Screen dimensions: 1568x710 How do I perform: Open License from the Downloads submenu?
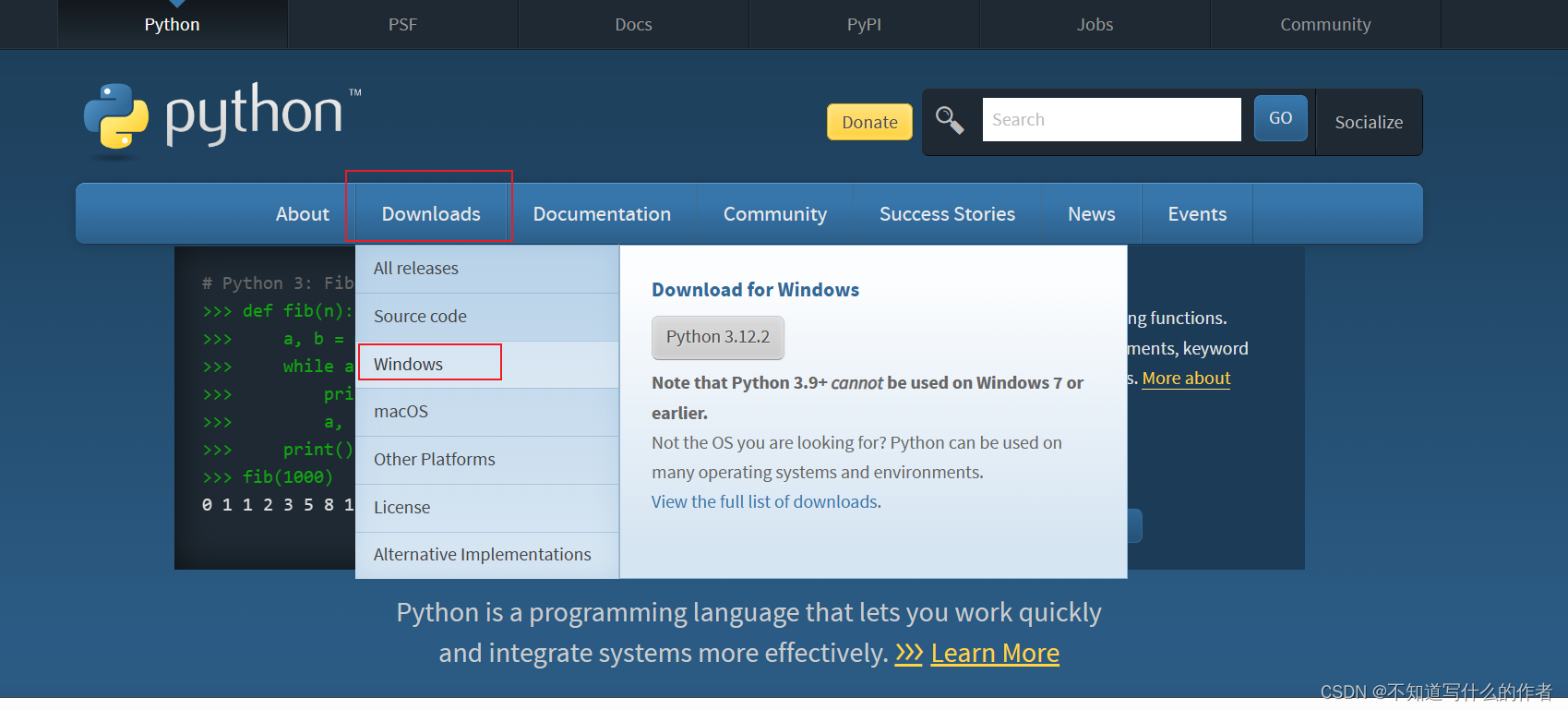point(487,508)
